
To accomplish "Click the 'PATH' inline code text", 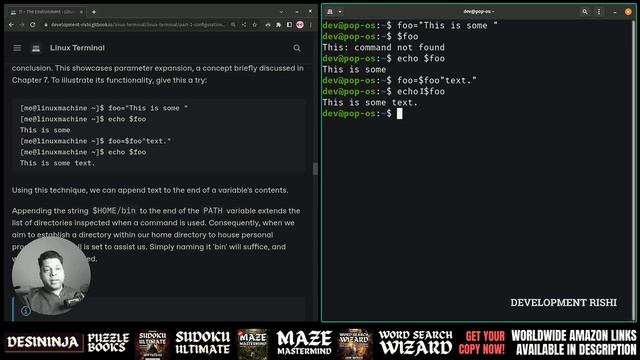I will pos(213,211).
